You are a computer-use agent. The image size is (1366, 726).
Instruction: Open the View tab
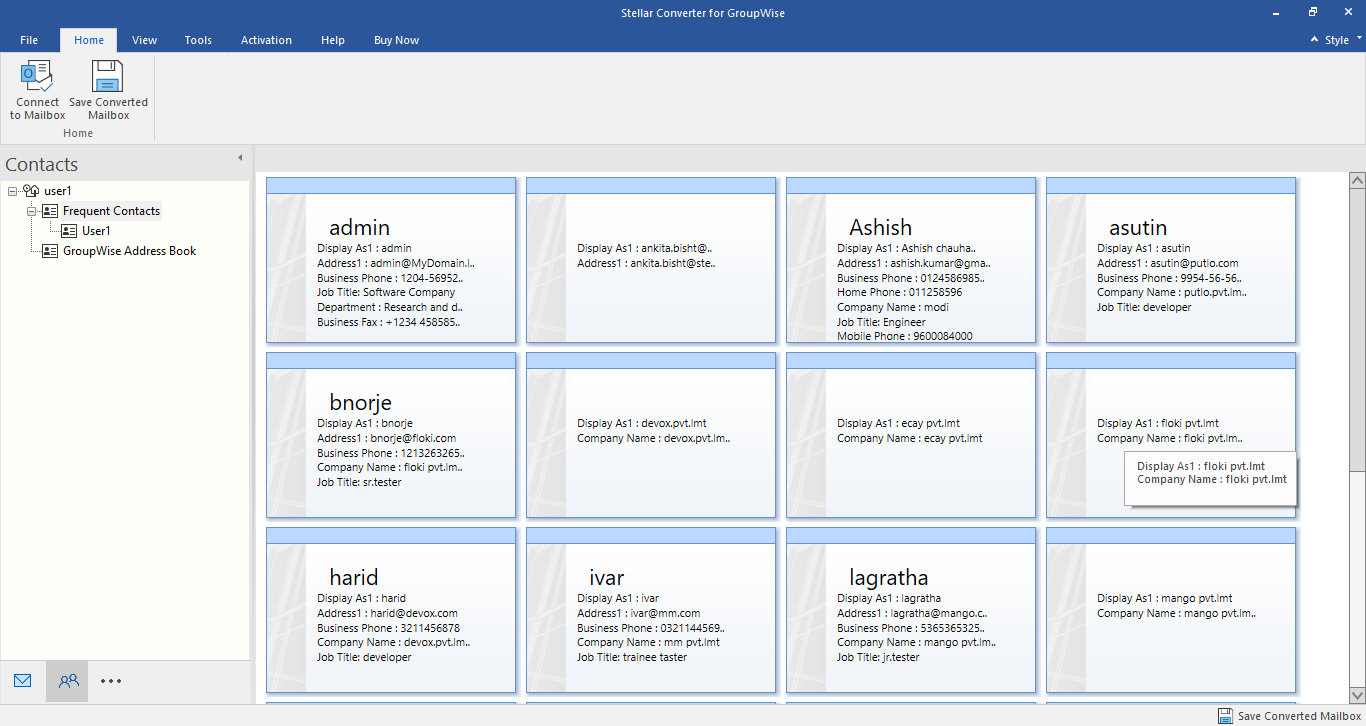click(x=145, y=40)
